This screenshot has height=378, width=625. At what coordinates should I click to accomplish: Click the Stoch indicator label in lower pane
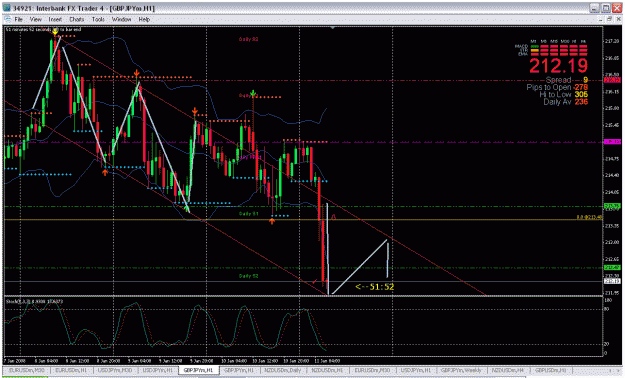pyautogui.click(x=34, y=301)
